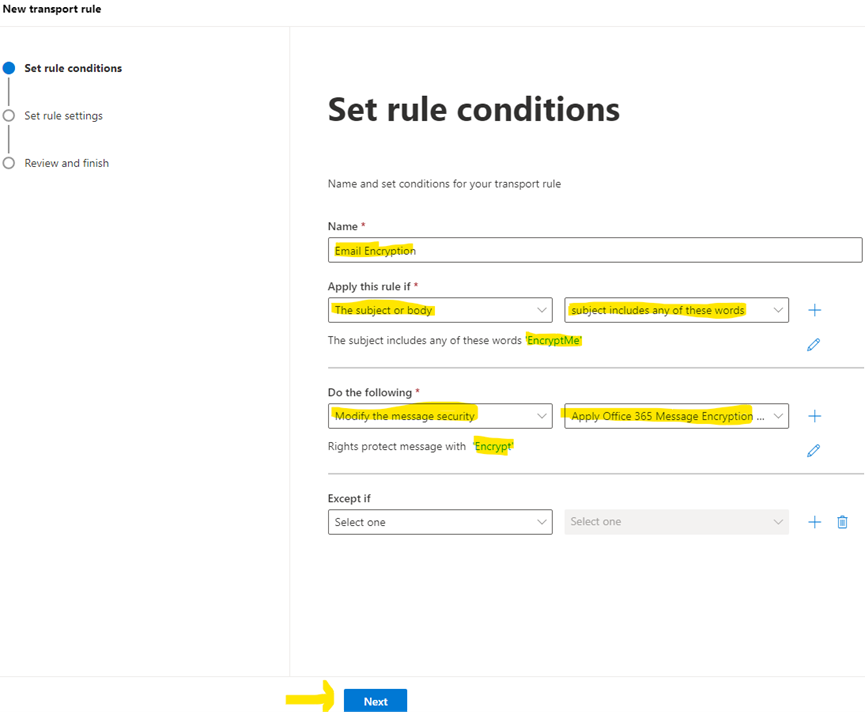Go to 'Set rule settings' step
Screen dimensions: 865x715
point(63,116)
